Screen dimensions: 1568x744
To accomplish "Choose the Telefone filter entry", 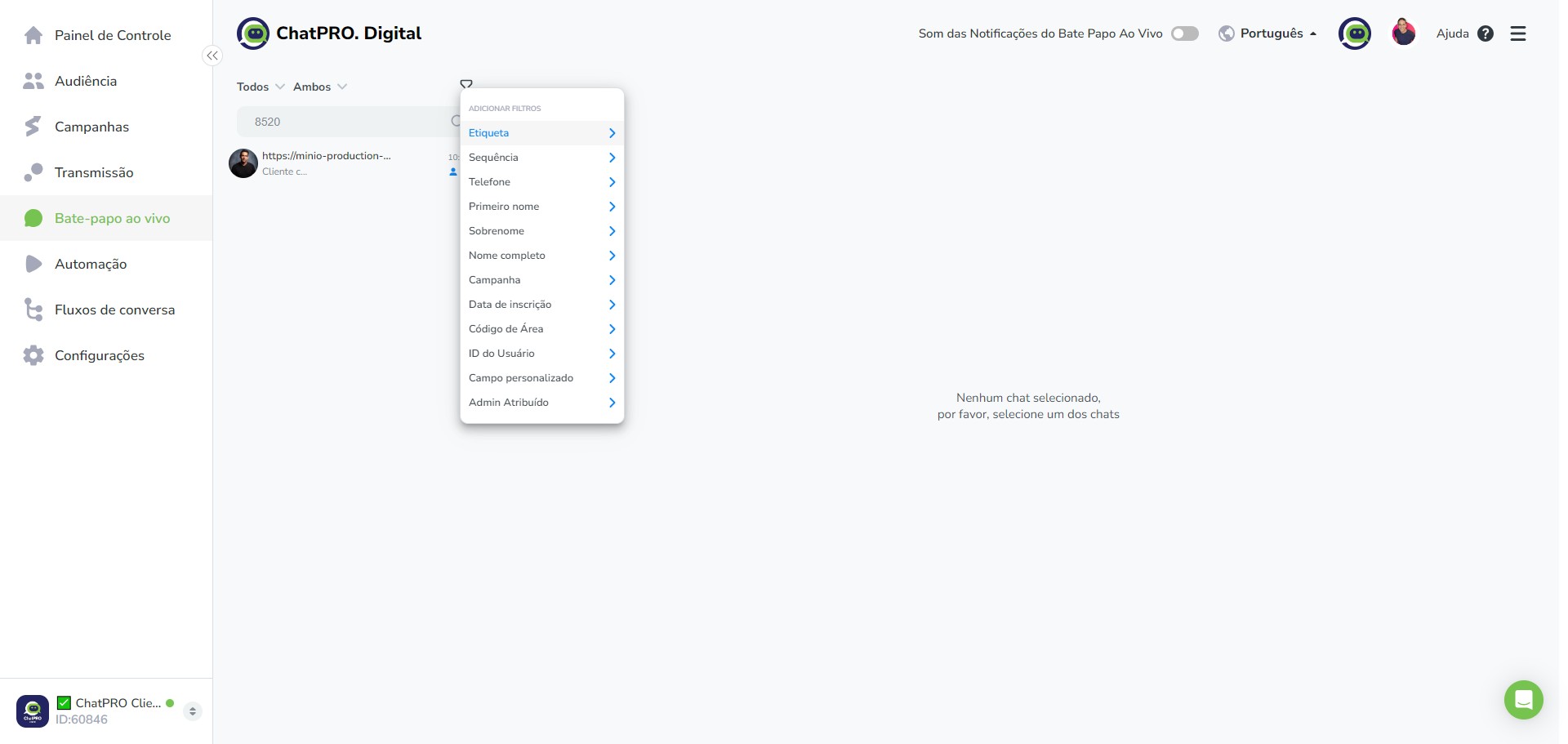I will point(542,182).
